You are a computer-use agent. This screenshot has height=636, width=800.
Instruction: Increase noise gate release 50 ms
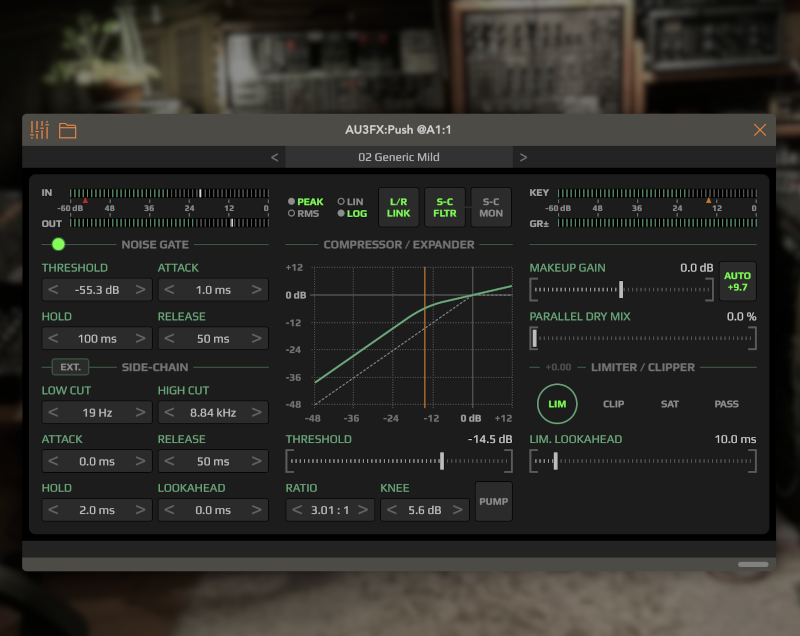coord(257,338)
